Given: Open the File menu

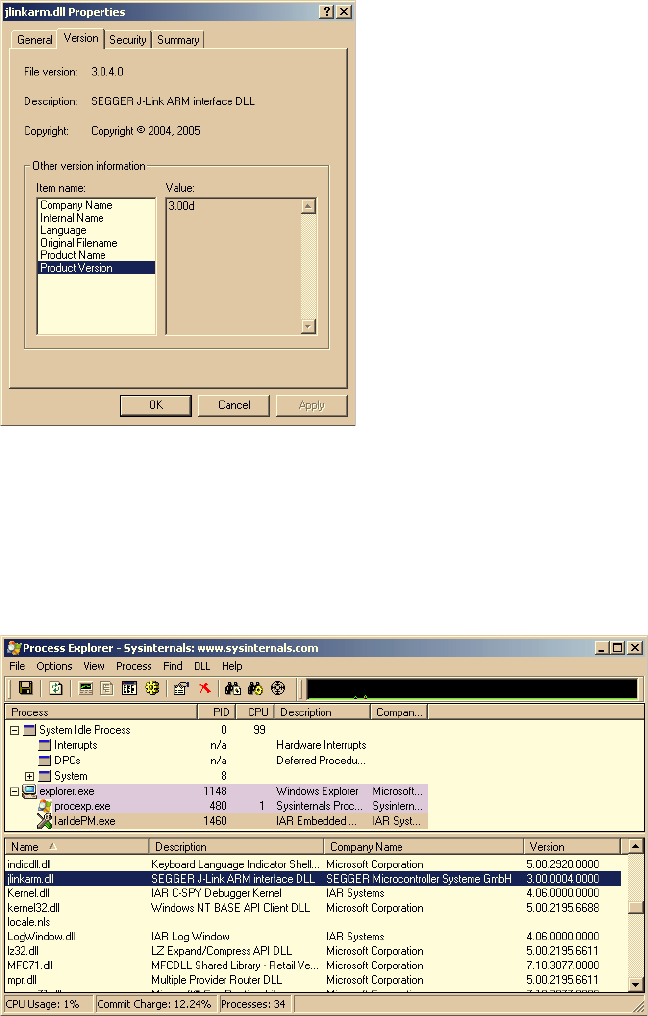Looking at the screenshot, I should click(17, 666).
